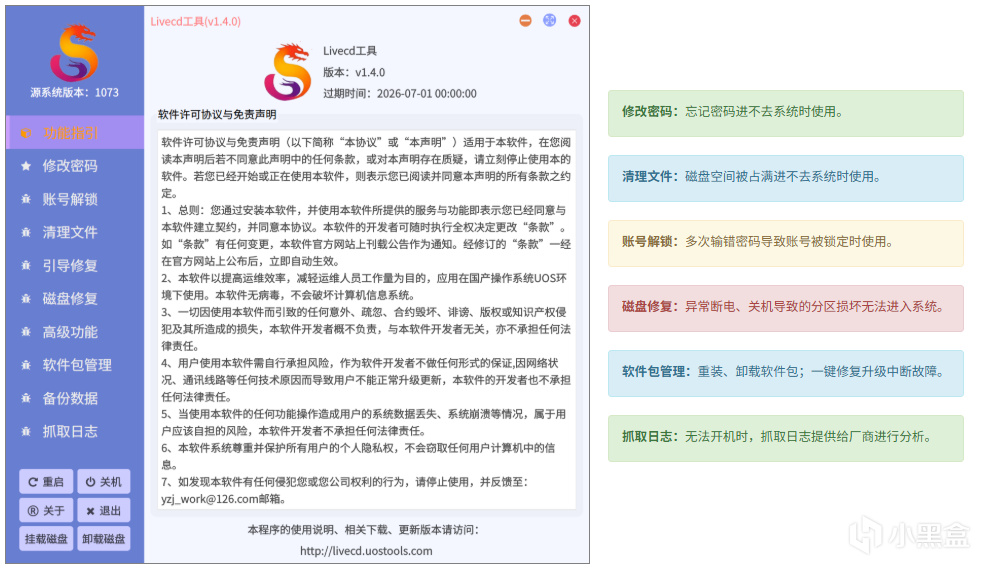The width and height of the screenshot is (999, 569).
Task: Select 磁盘修复 in the sidebar
Action: (x=75, y=298)
